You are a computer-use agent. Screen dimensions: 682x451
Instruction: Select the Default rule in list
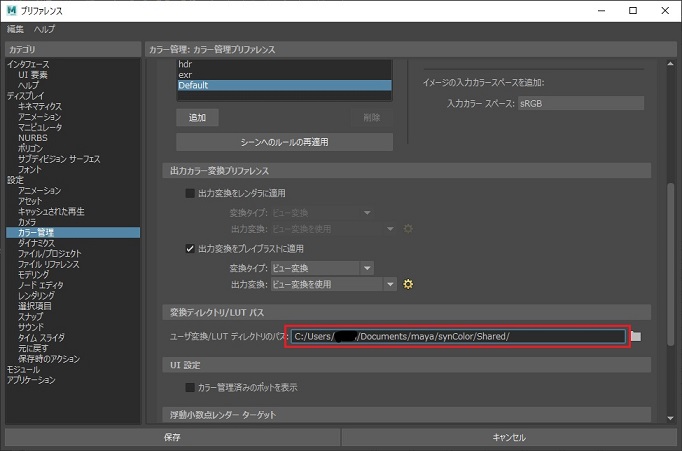[284, 85]
